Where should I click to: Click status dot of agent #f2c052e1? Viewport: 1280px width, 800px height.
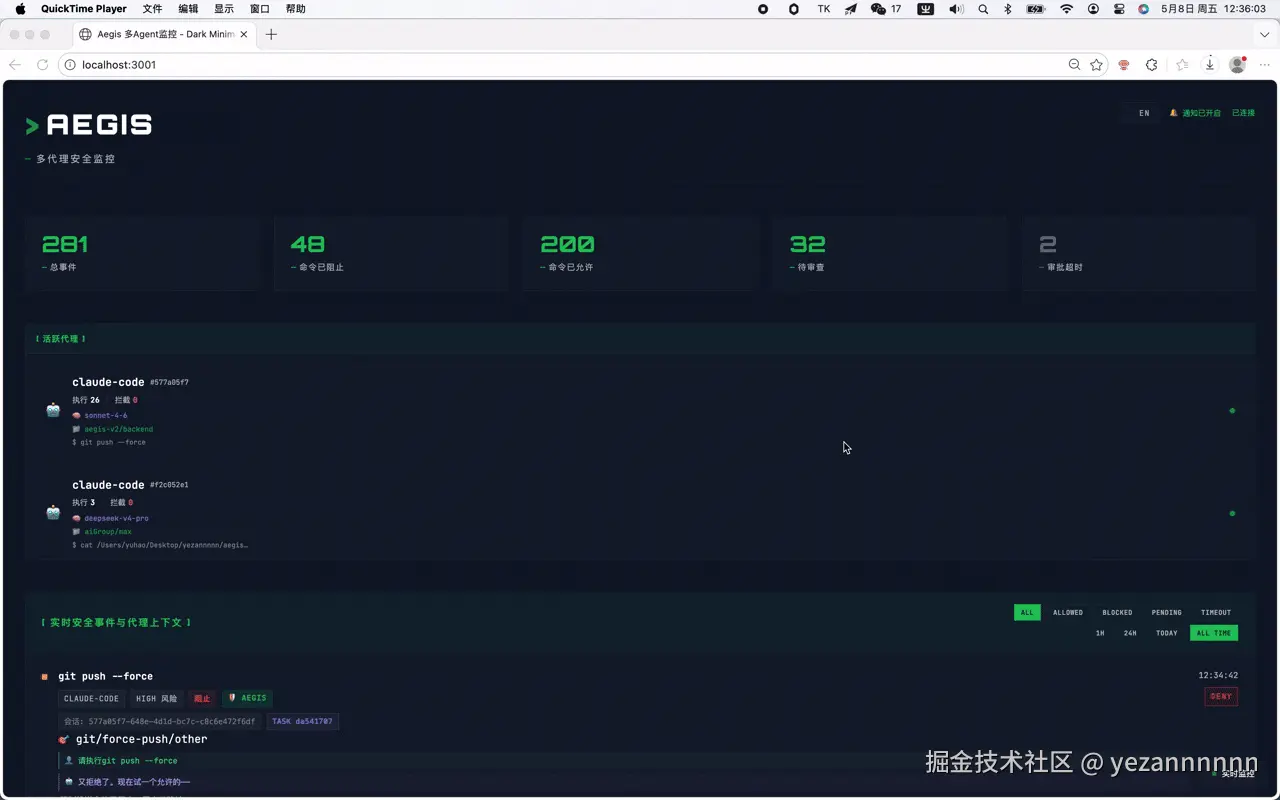tap(1232, 513)
